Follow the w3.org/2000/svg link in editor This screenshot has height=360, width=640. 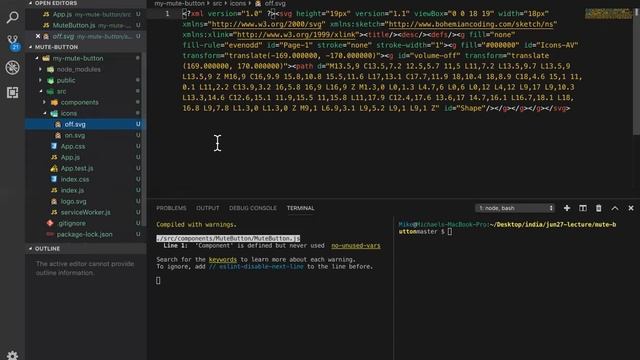point(267,24)
